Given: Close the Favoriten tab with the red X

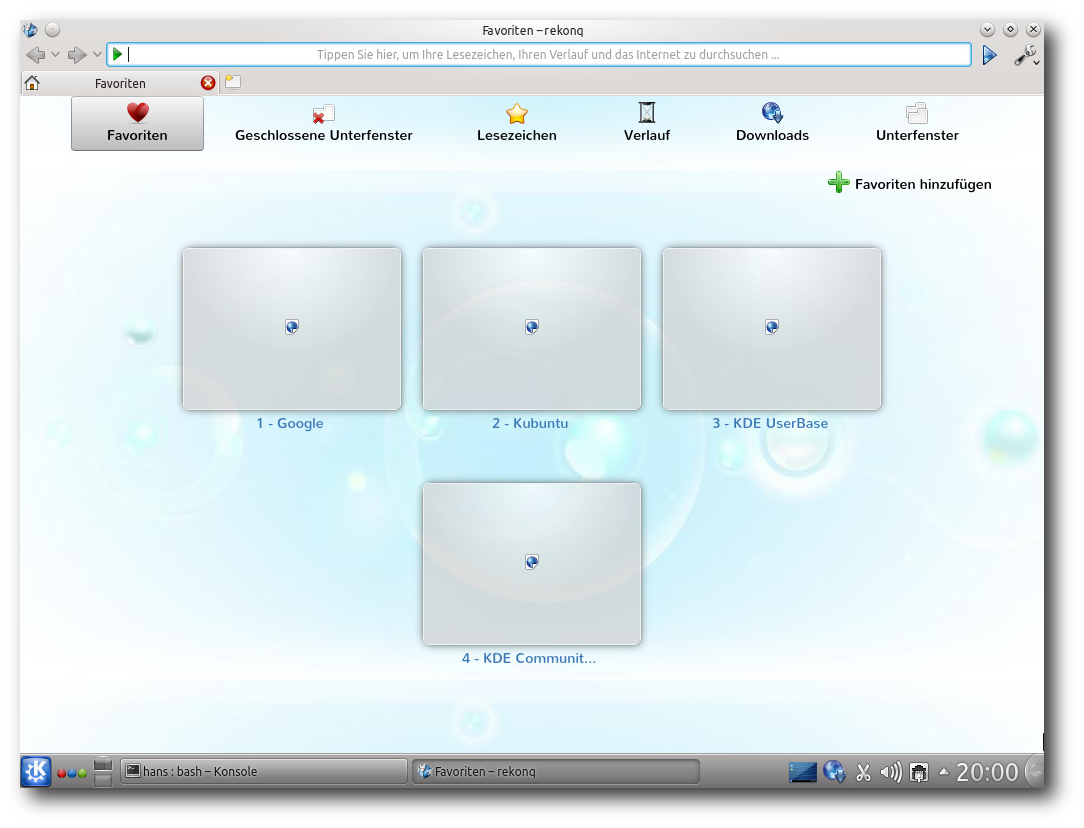Looking at the screenshot, I should tap(207, 83).
